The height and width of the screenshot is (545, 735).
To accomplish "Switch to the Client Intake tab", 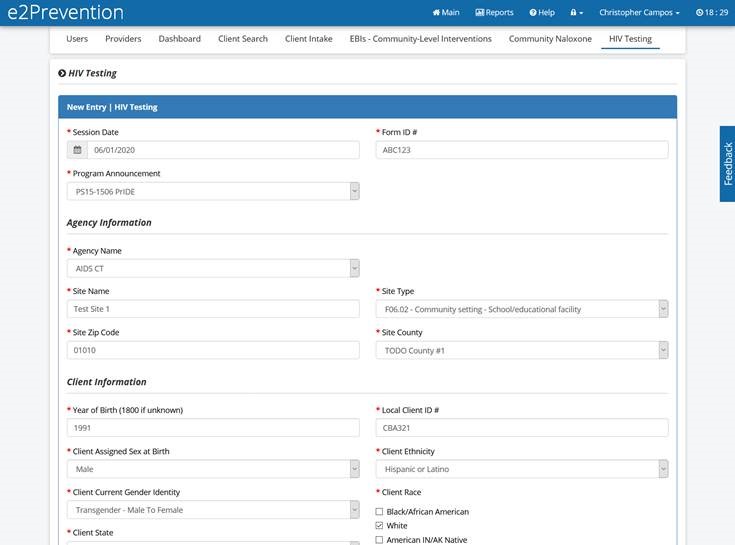I will (309, 39).
